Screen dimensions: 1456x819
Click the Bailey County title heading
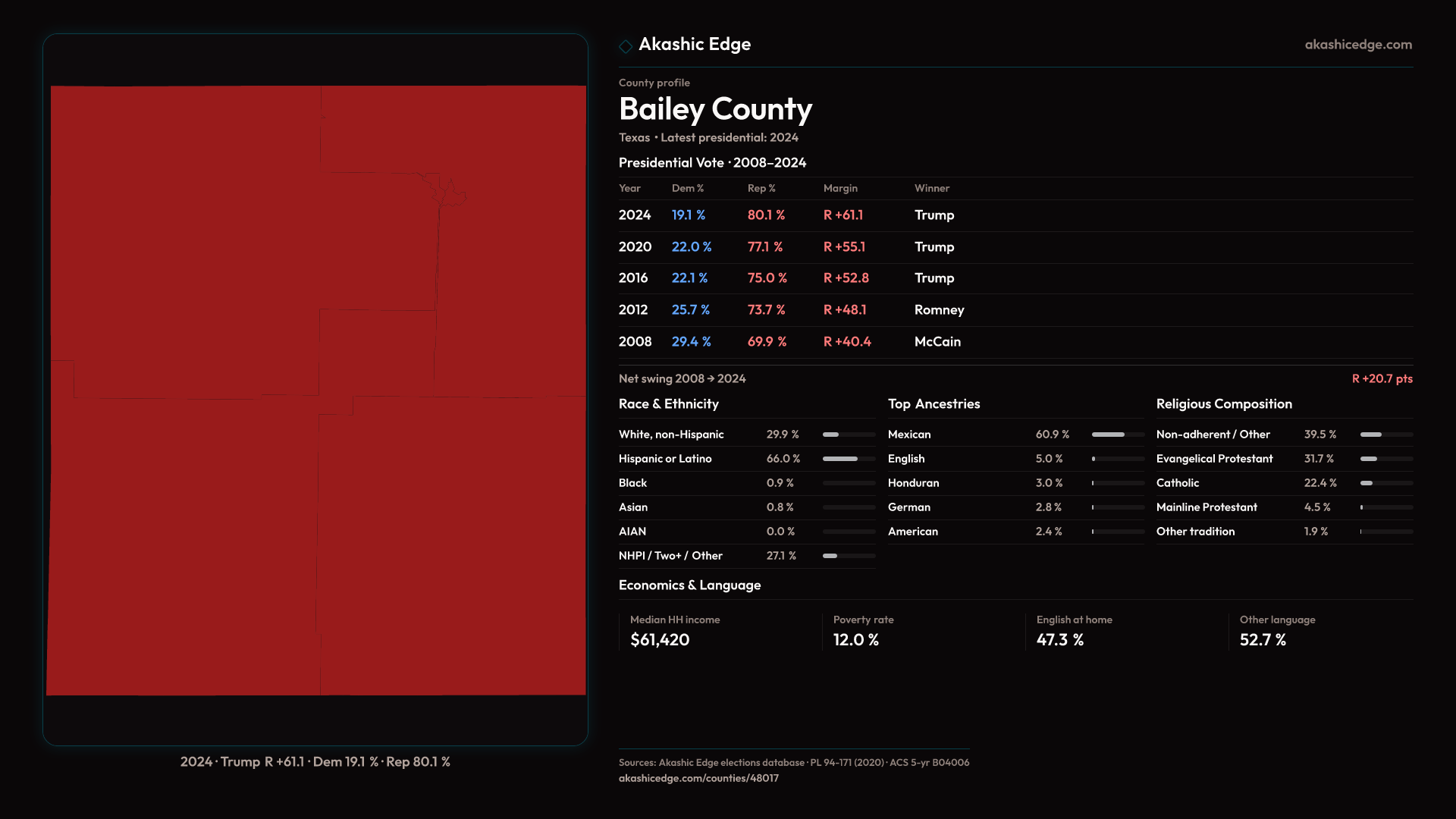pos(715,109)
